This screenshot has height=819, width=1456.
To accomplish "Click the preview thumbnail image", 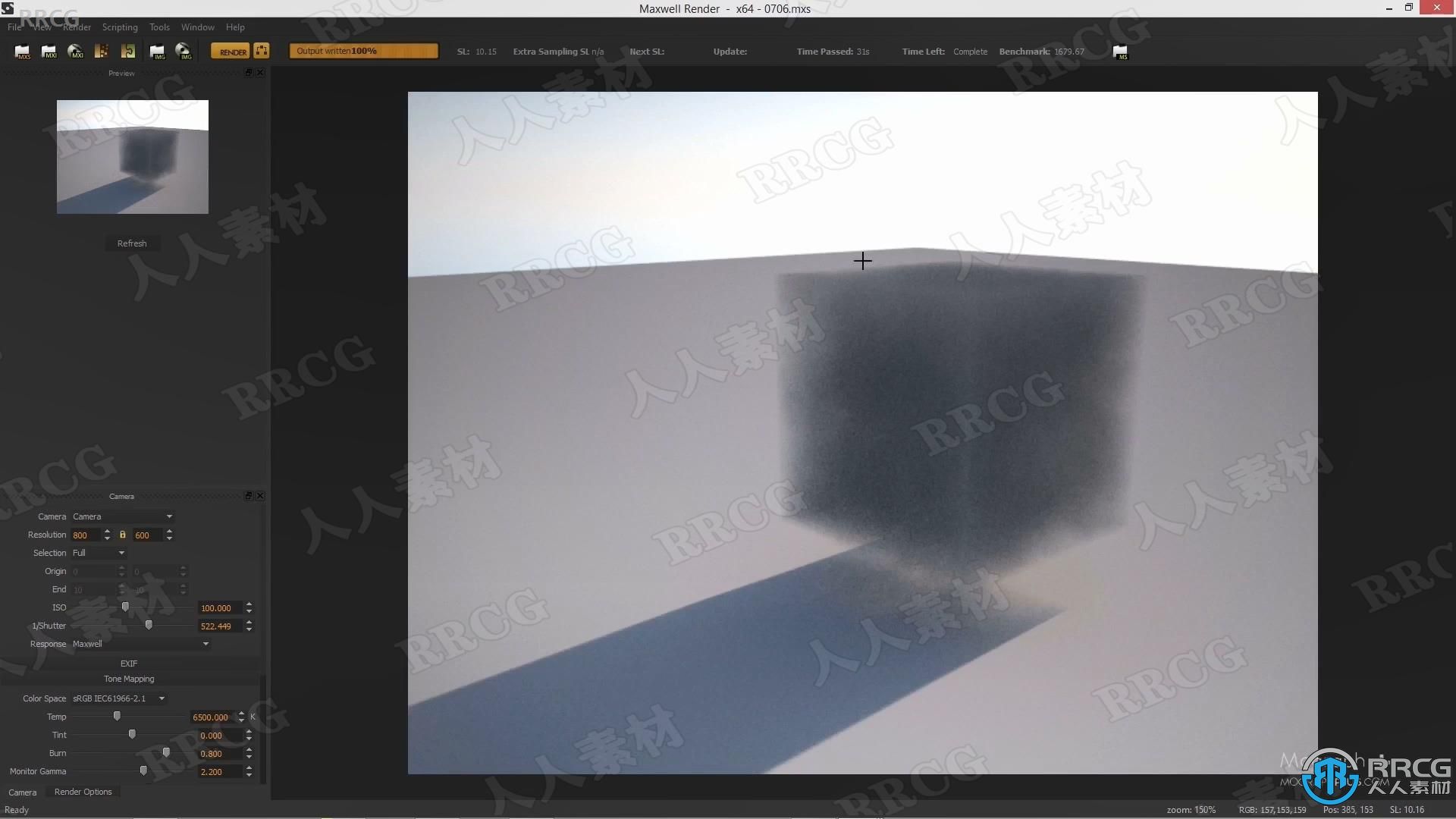I will pyautogui.click(x=132, y=156).
